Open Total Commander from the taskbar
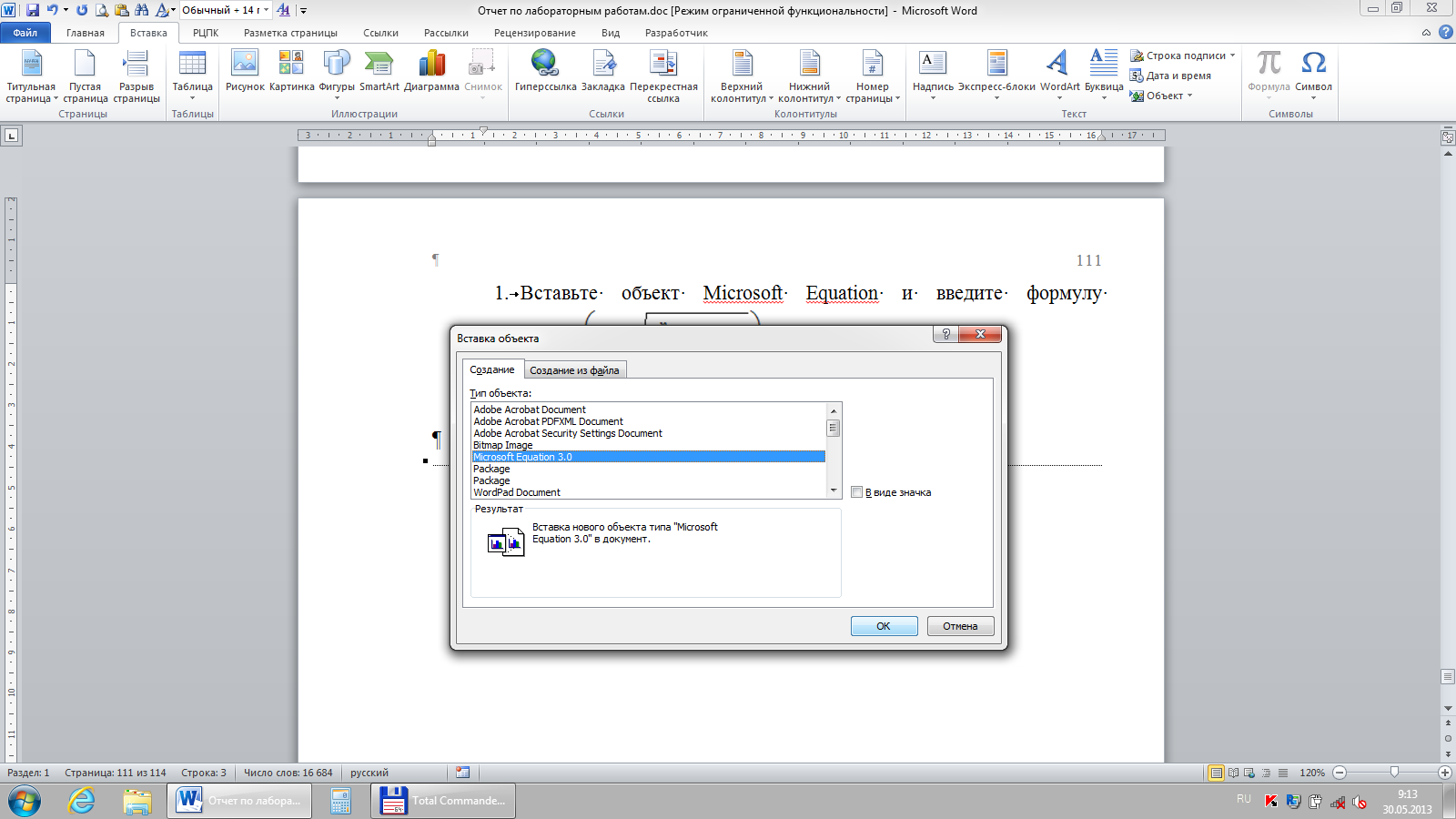Screen dimensions: 1456x819 pyautogui.click(x=443, y=801)
